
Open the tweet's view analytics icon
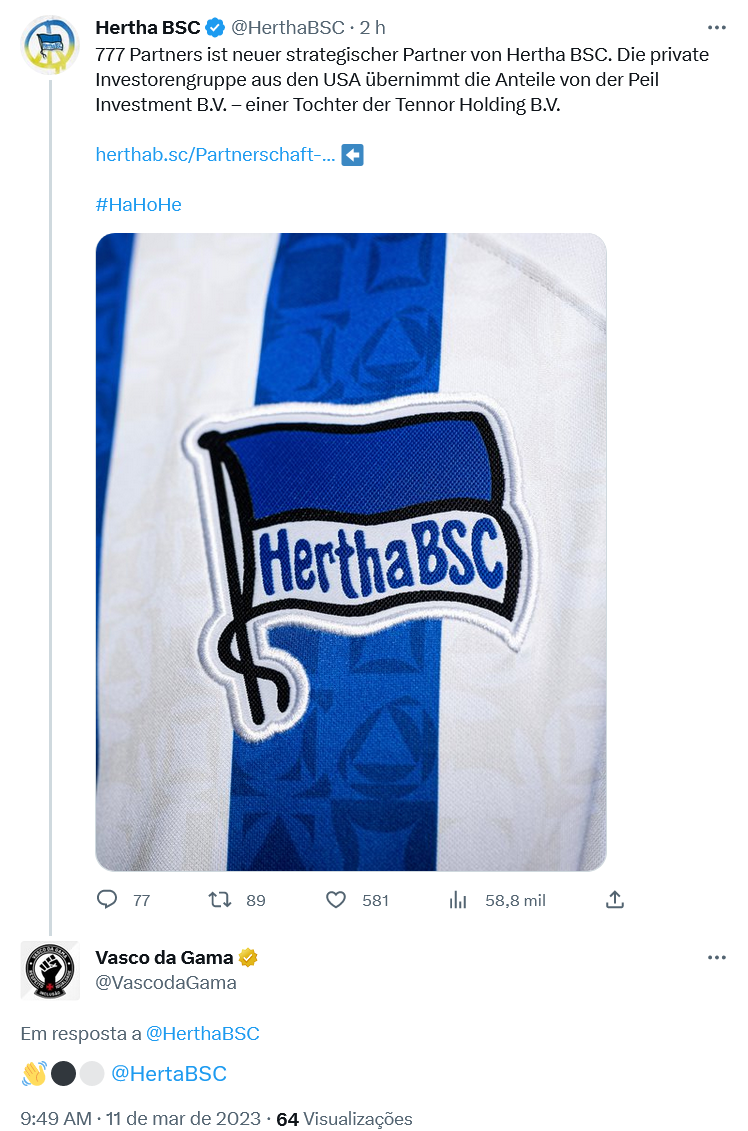coord(458,900)
